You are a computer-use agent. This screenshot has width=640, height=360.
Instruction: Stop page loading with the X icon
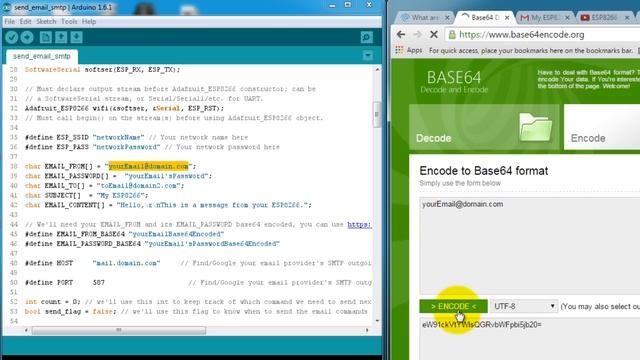[x=433, y=35]
